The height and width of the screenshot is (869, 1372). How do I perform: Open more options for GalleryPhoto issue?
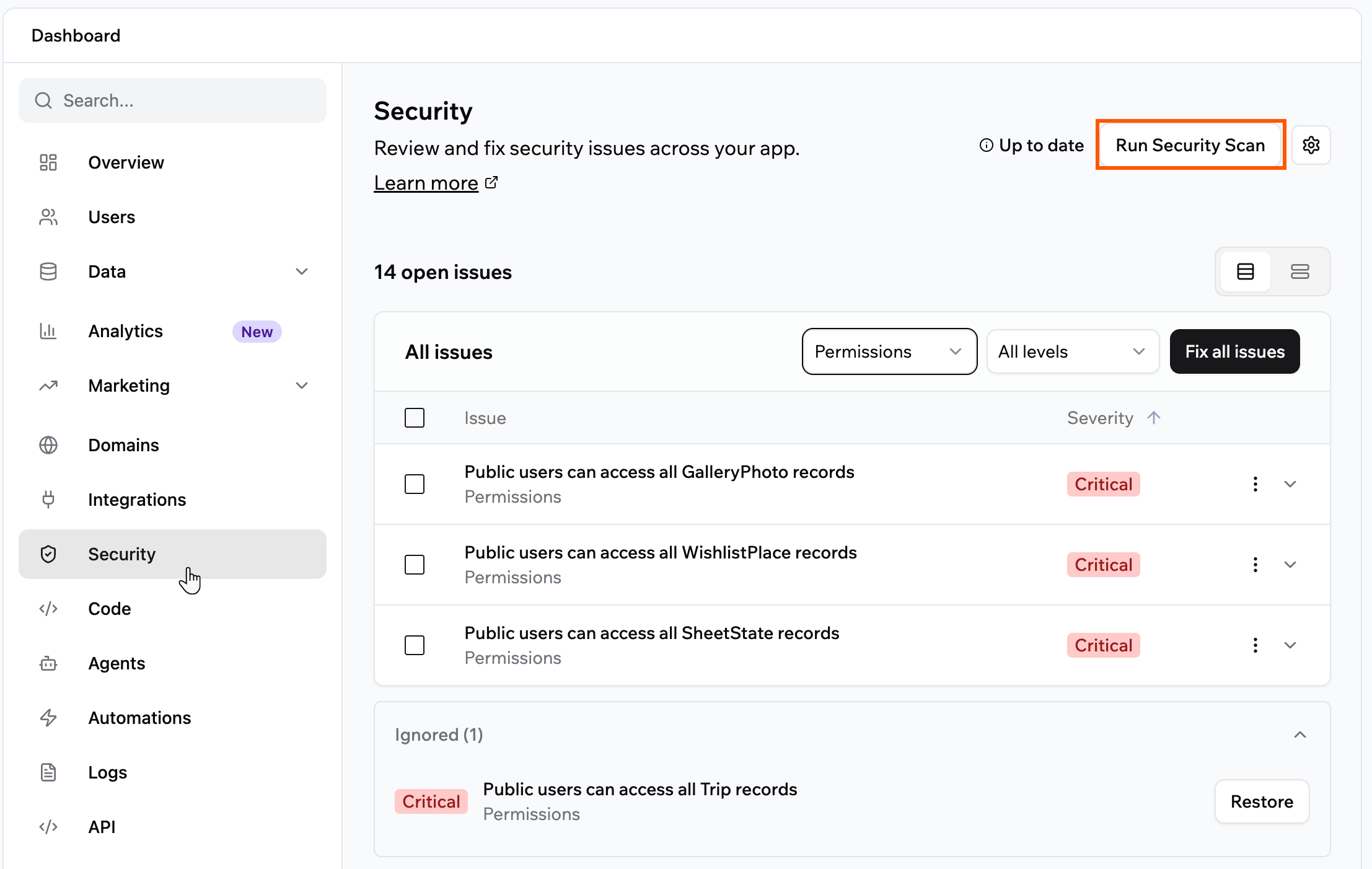(1255, 484)
